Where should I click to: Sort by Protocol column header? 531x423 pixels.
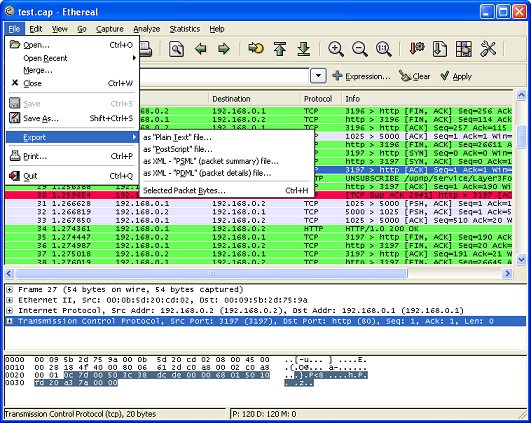[x=321, y=99]
